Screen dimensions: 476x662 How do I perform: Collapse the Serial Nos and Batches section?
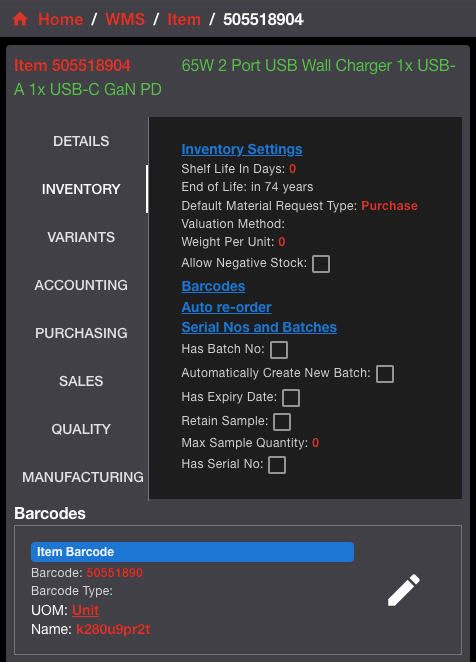pos(259,327)
